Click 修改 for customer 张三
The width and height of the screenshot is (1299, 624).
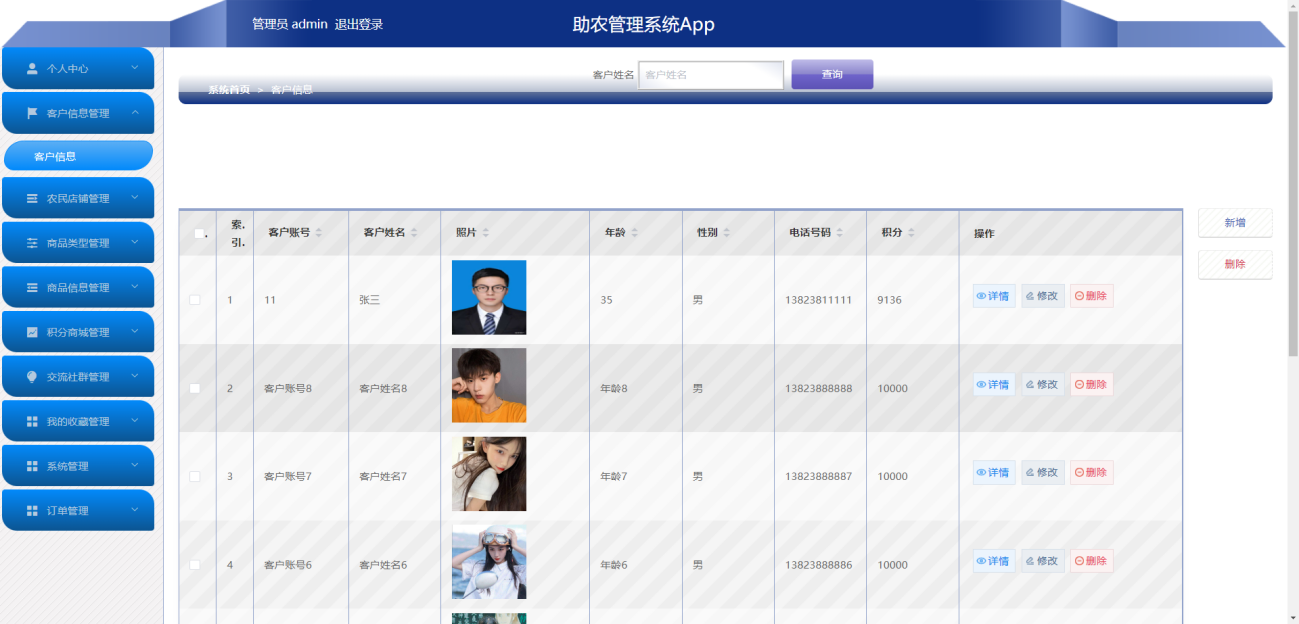[1042, 296]
